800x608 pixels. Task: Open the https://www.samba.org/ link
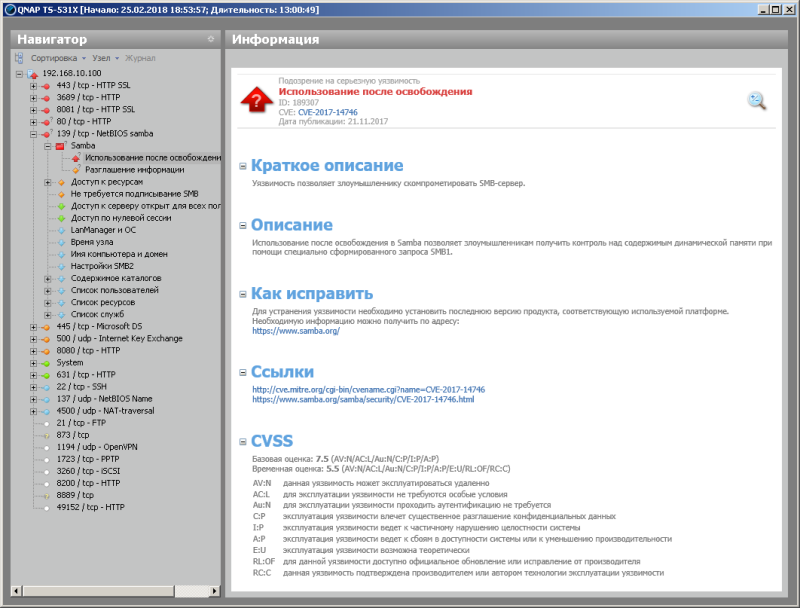(x=296, y=331)
